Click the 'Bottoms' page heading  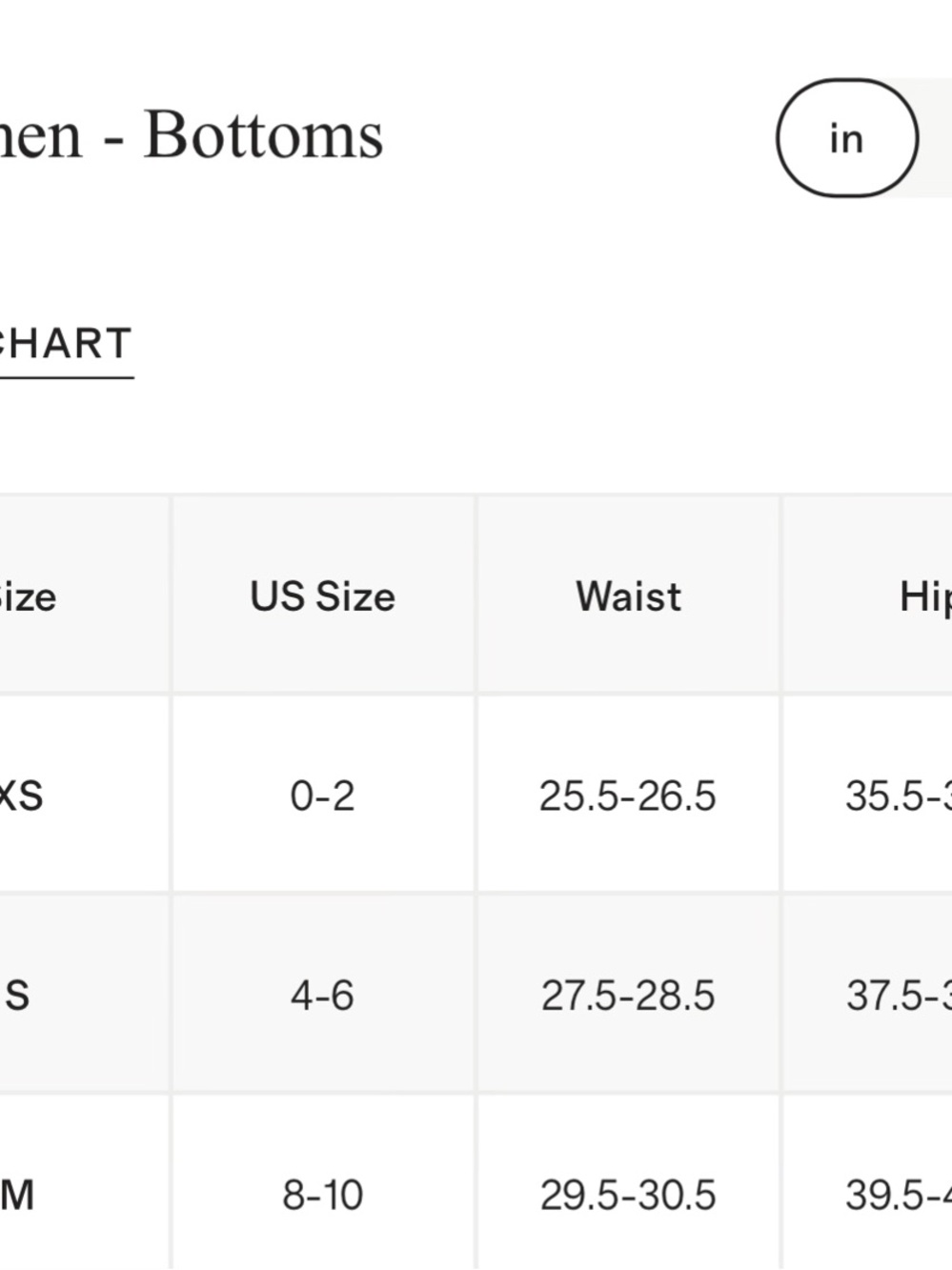tap(263, 134)
